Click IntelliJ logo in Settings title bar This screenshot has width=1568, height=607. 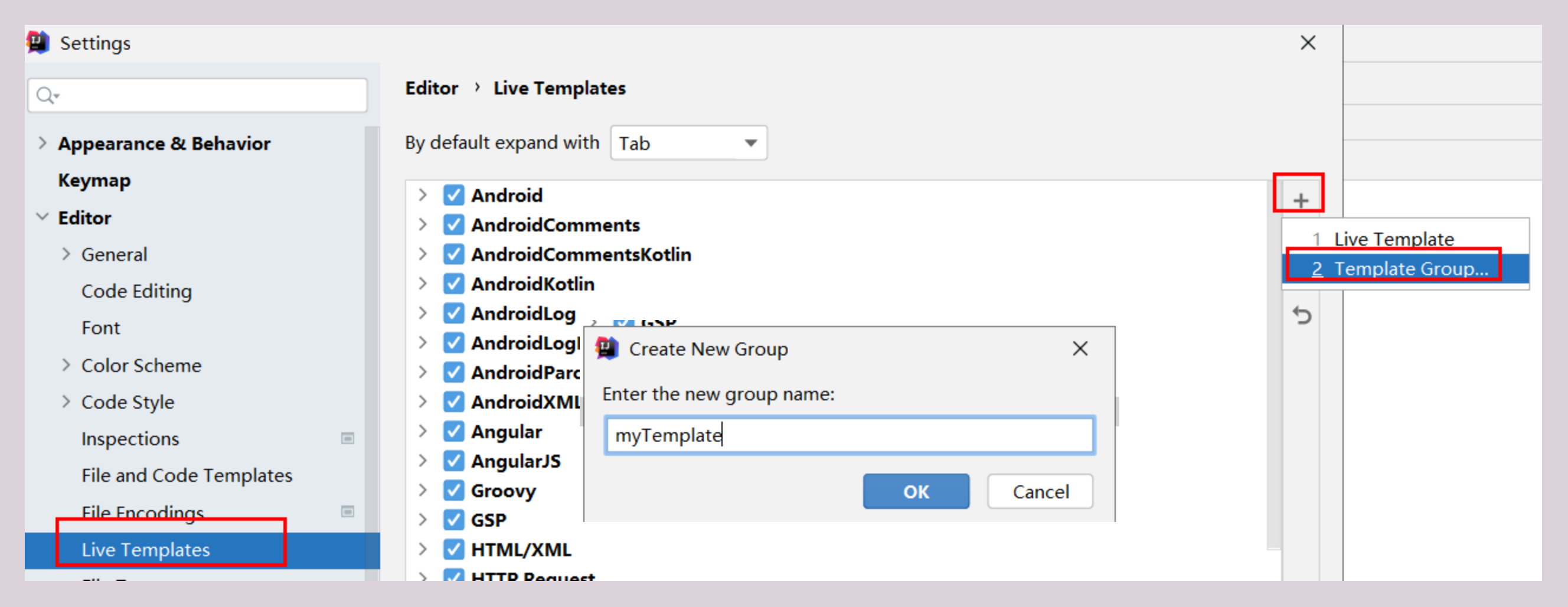pos(38,43)
